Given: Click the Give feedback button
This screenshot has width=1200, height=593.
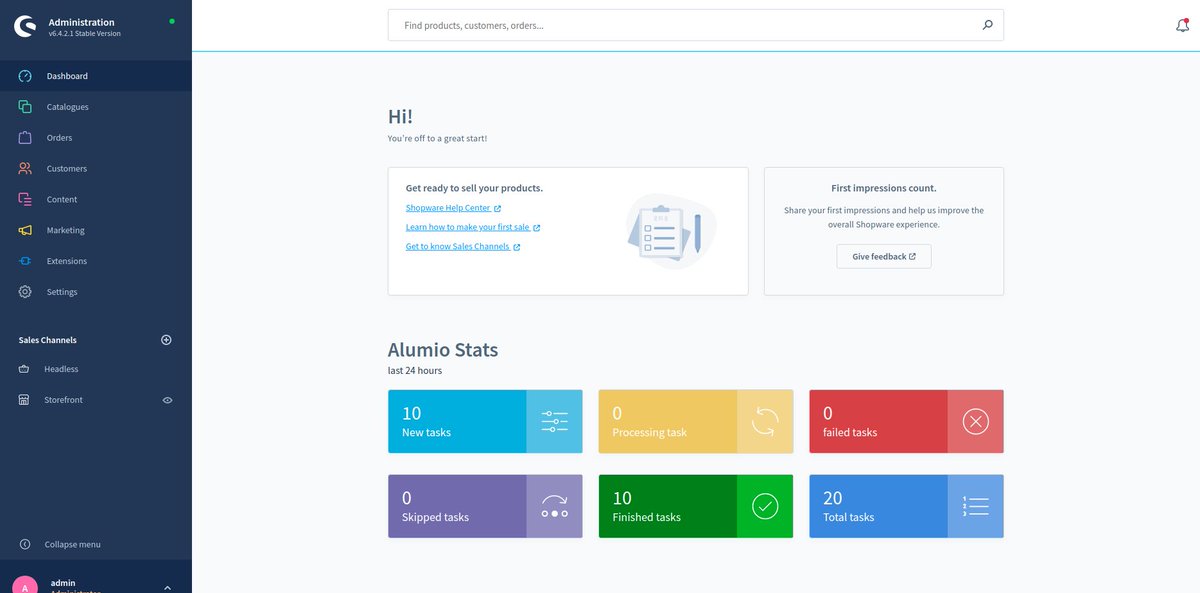Looking at the screenshot, I should pyautogui.click(x=884, y=256).
